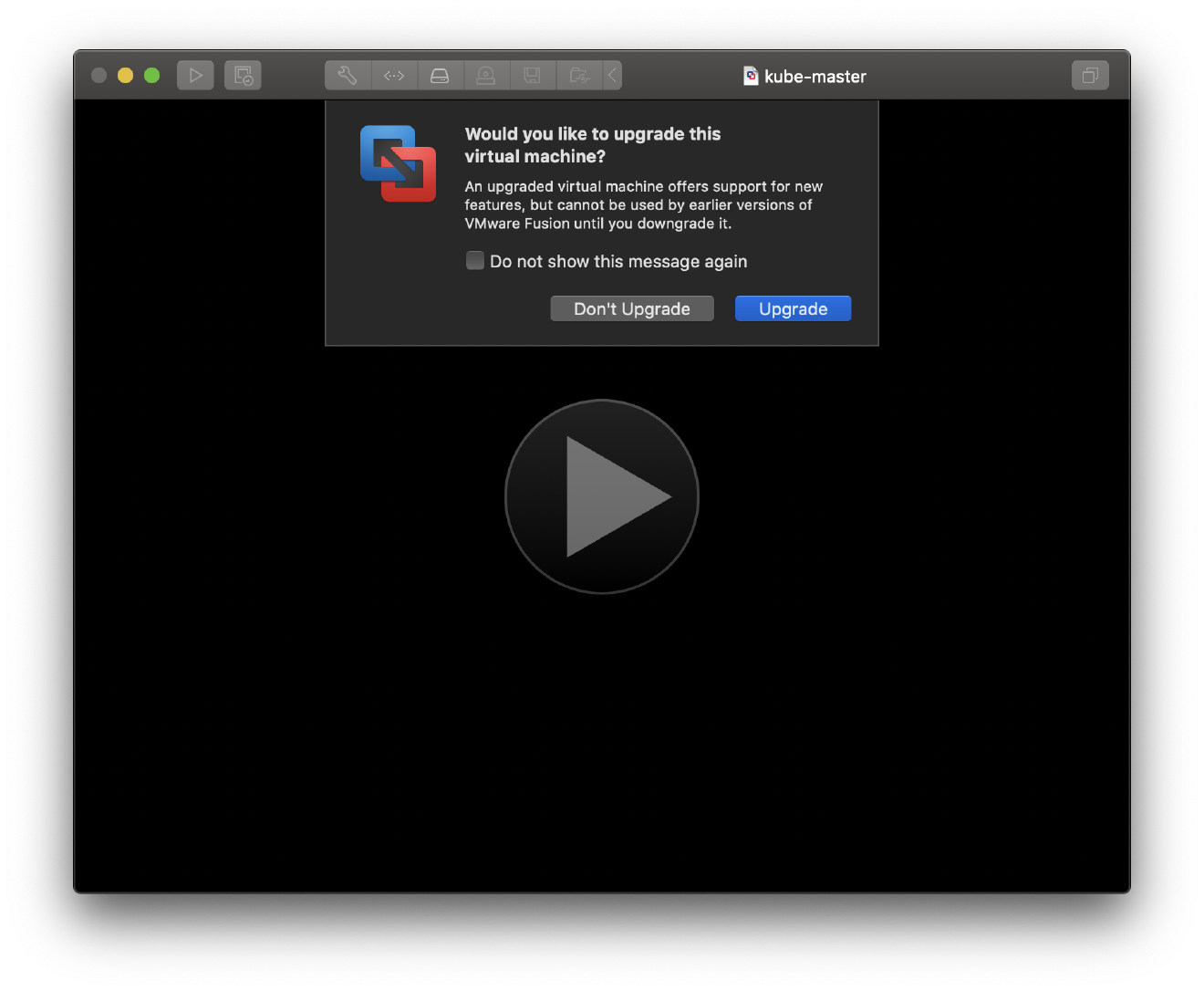
Task: Open Virtual Machine Settings with the wrench icon
Action: pos(348,75)
